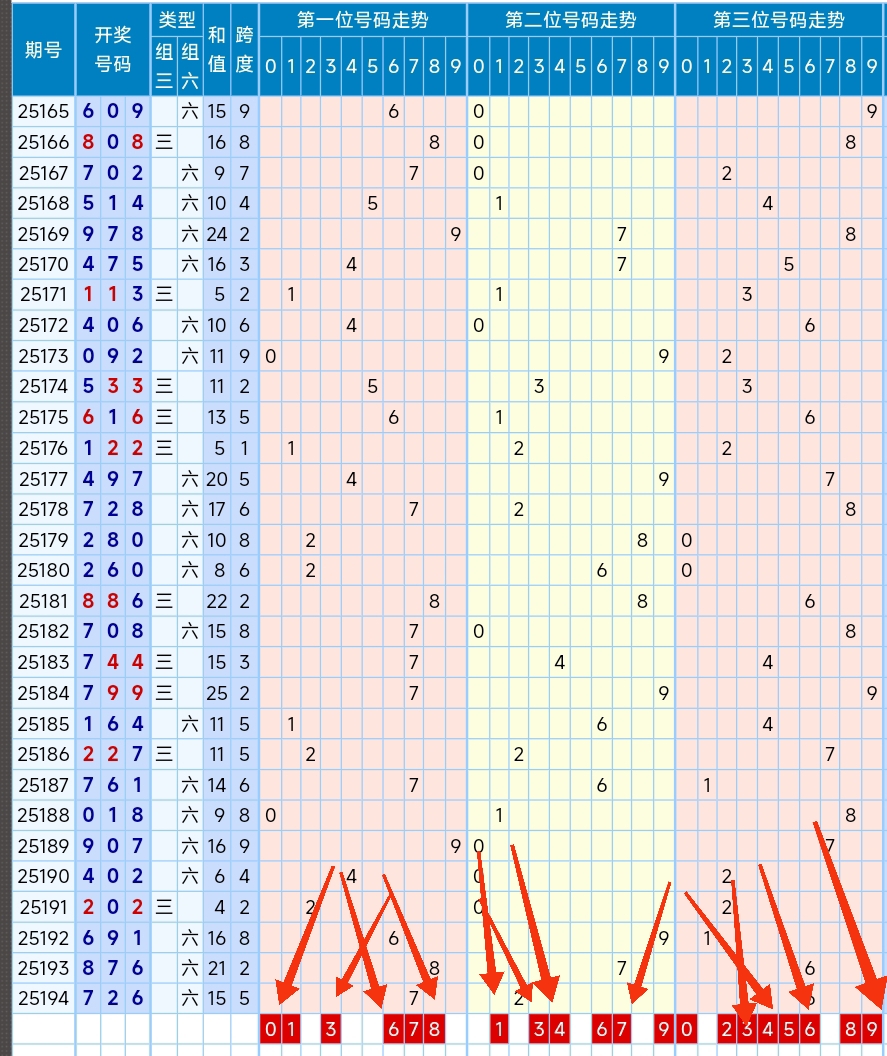Select red prediction cell 0 under third position
The height and width of the screenshot is (1056, 887).
click(x=686, y=1029)
